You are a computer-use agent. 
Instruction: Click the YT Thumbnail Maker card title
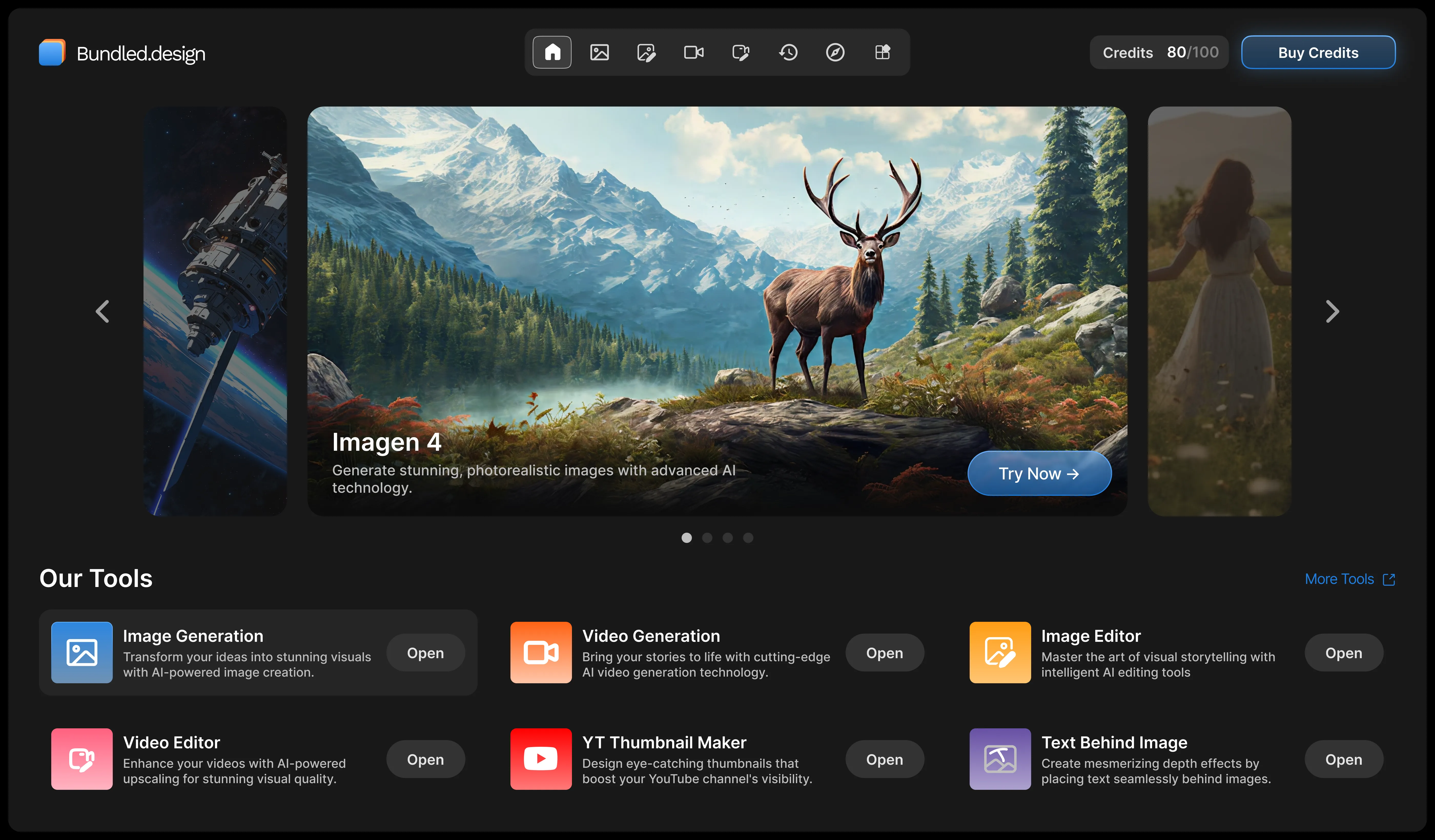(664, 742)
